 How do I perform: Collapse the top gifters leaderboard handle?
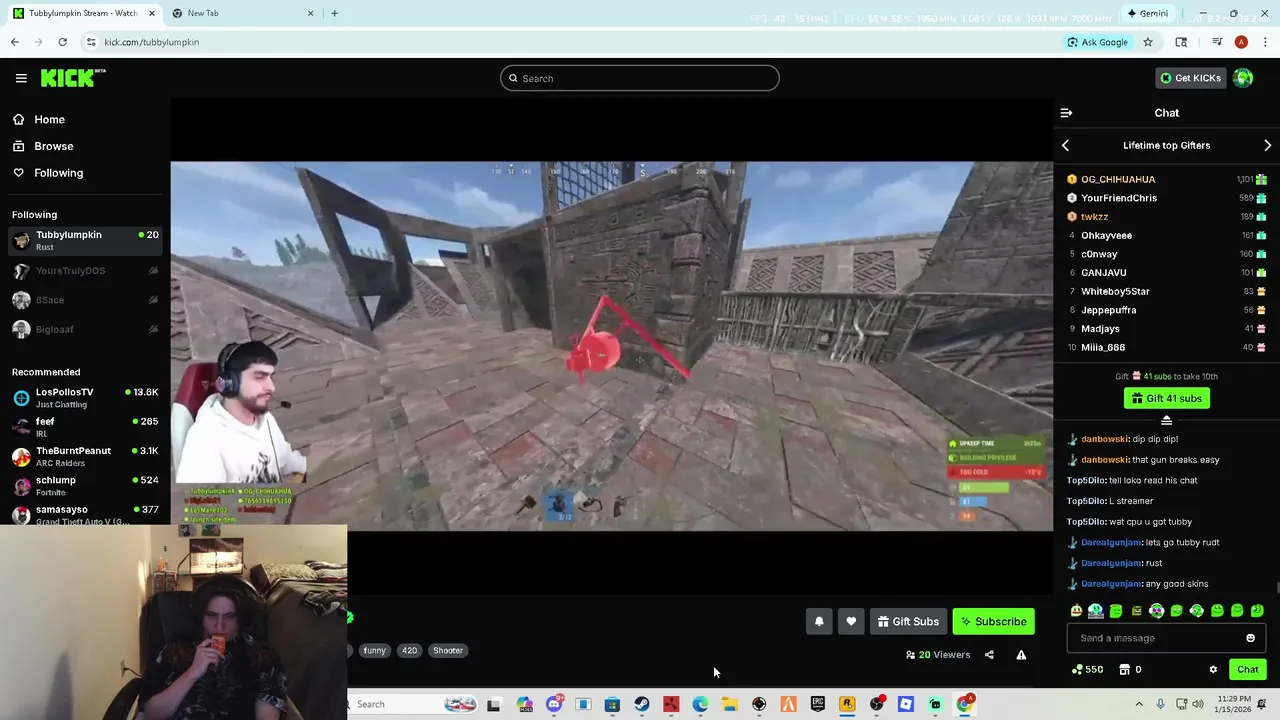(1166, 420)
